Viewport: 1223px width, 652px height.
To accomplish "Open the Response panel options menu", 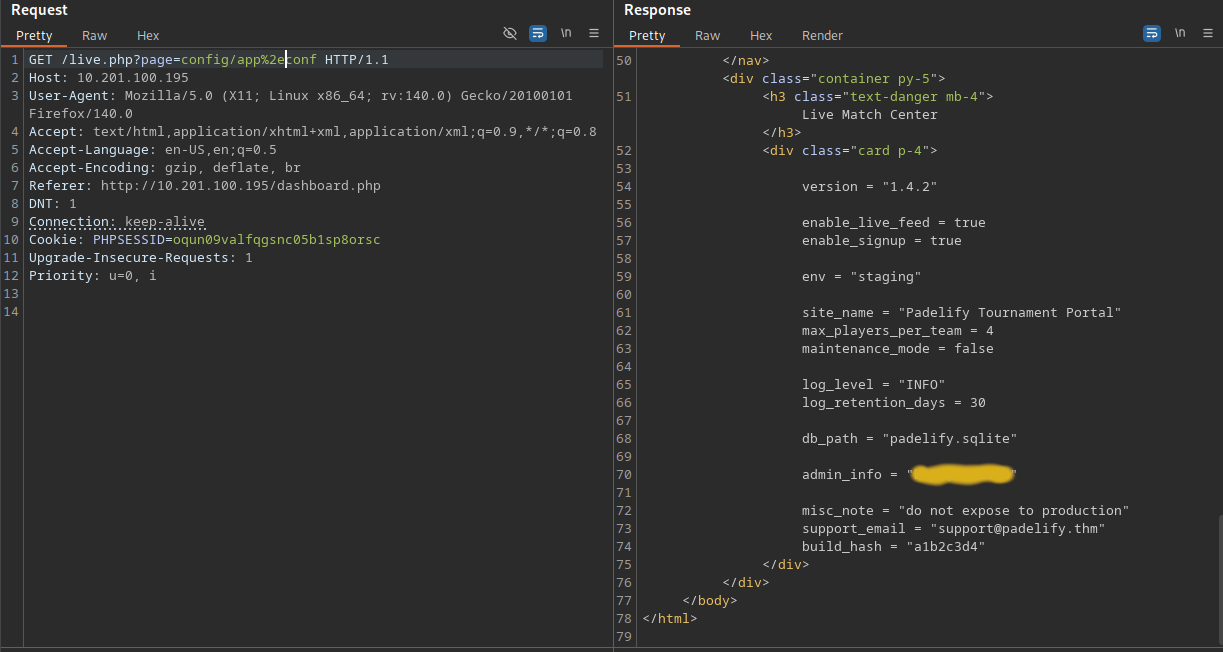I will [x=1208, y=33].
